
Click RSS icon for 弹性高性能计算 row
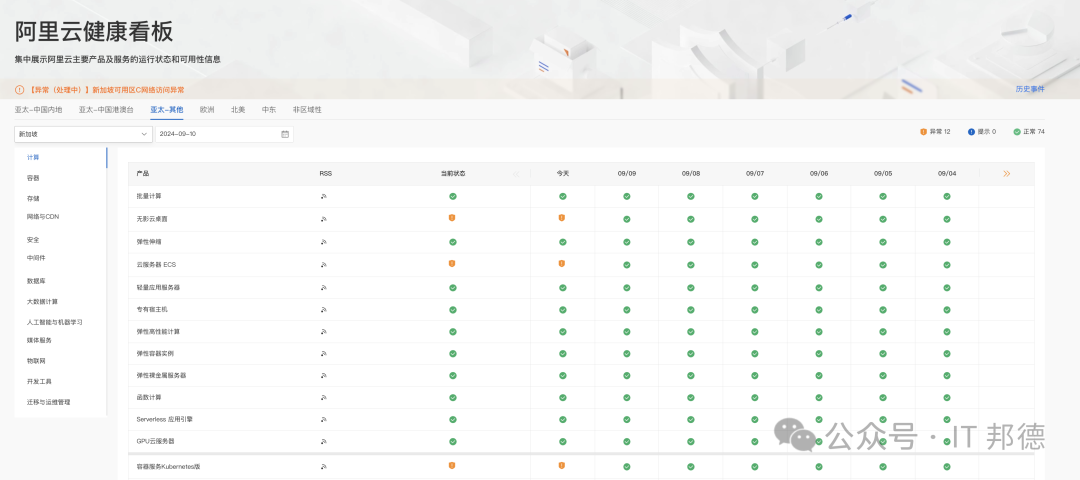click(x=324, y=332)
